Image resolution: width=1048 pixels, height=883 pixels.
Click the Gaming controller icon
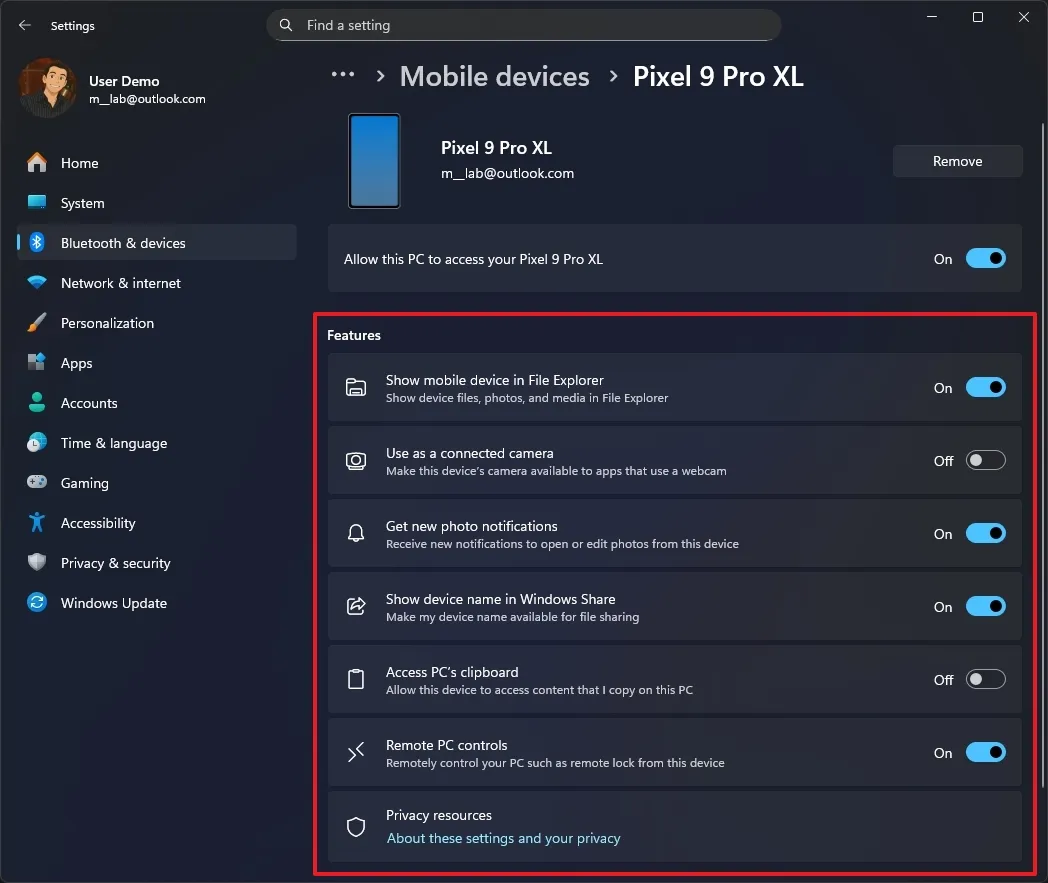click(37, 483)
